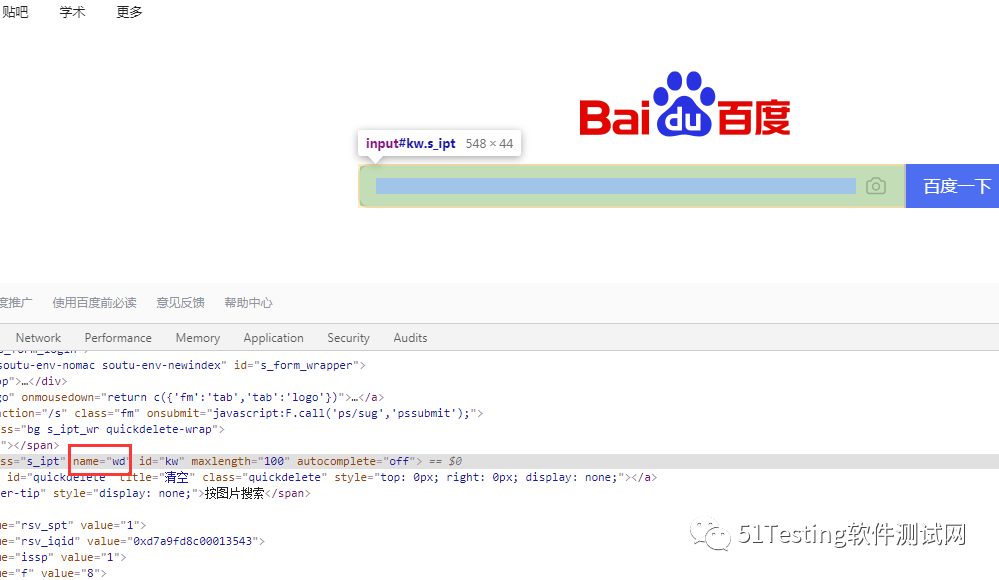Open the 贴吧 link in top navigation
Image resolution: width=999 pixels, height=580 pixels.
15,12
